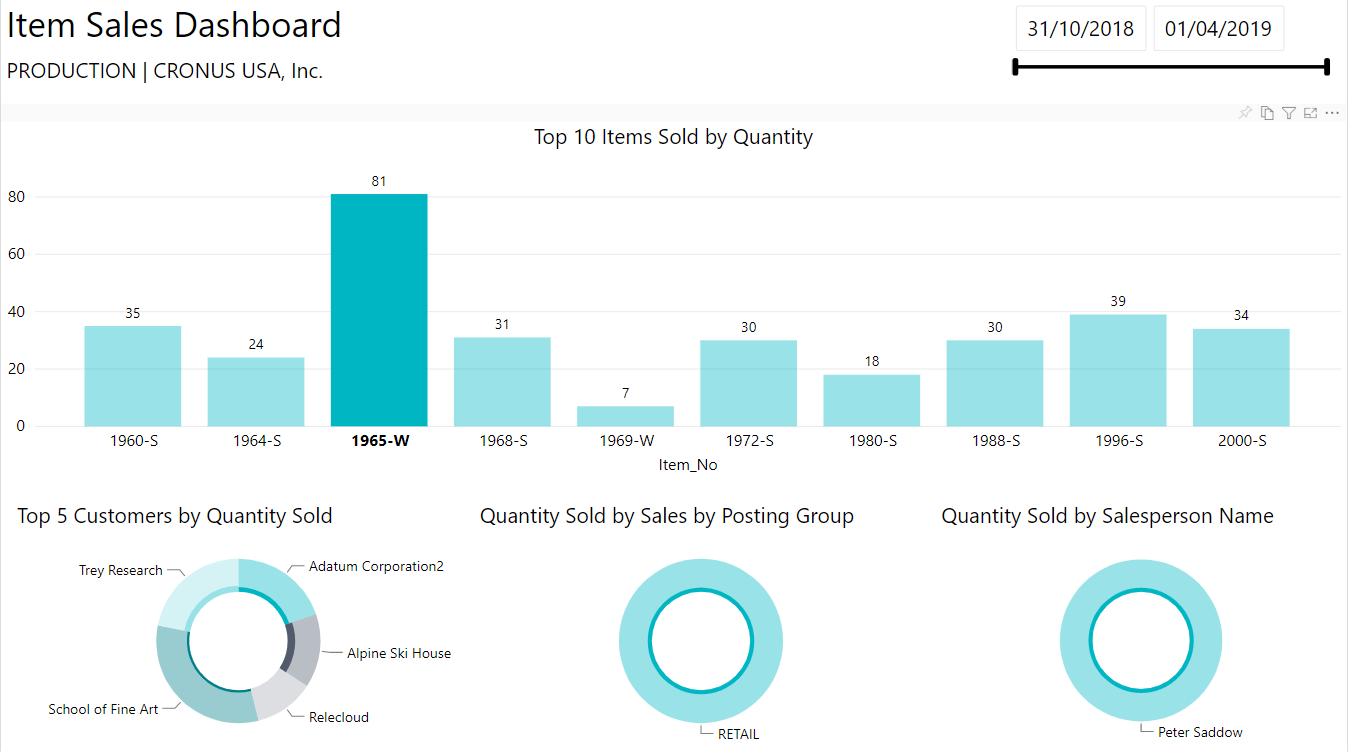This screenshot has width=1348, height=752.
Task: Click the Top 10 Items Sold by Quantity title
Action: [x=673, y=137]
